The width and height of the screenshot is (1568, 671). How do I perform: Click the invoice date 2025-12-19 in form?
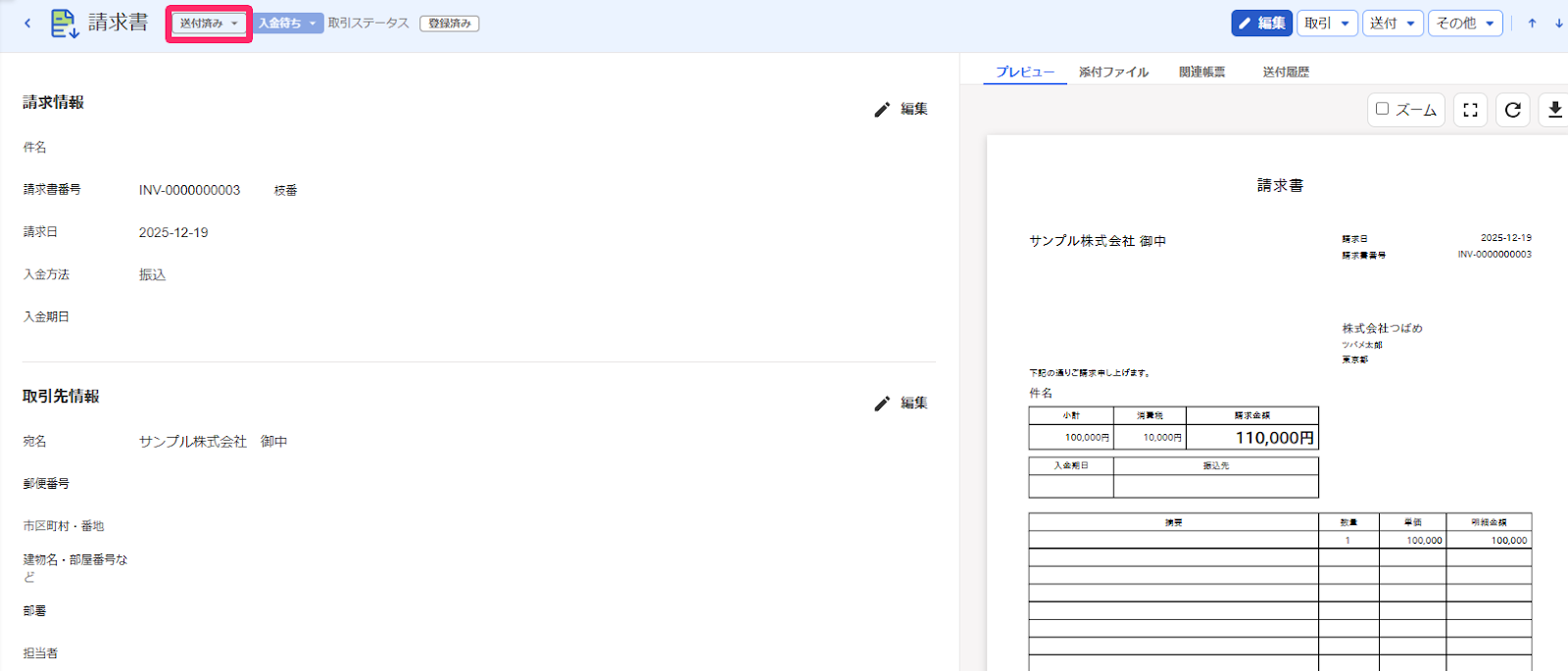click(173, 232)
